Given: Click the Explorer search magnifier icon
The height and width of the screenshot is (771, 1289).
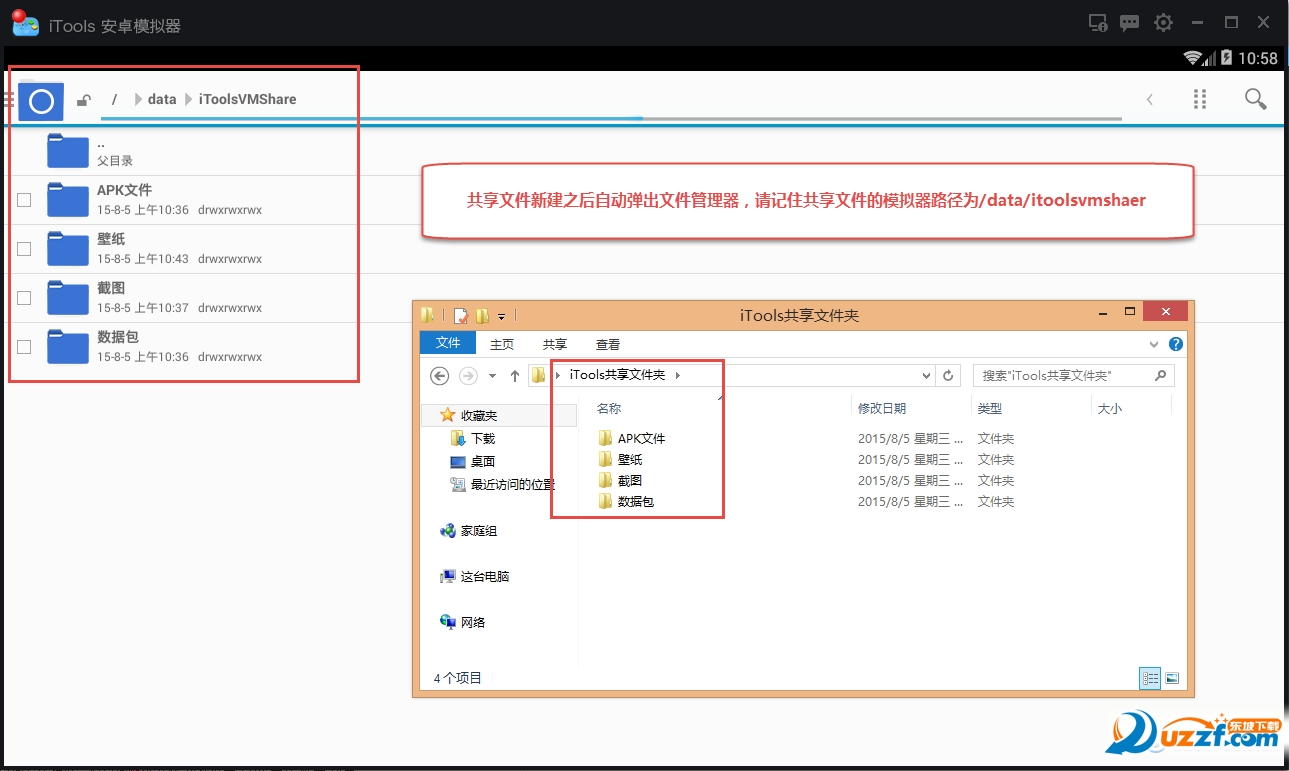Looking at the screenshot, I should pos(1161,376).
